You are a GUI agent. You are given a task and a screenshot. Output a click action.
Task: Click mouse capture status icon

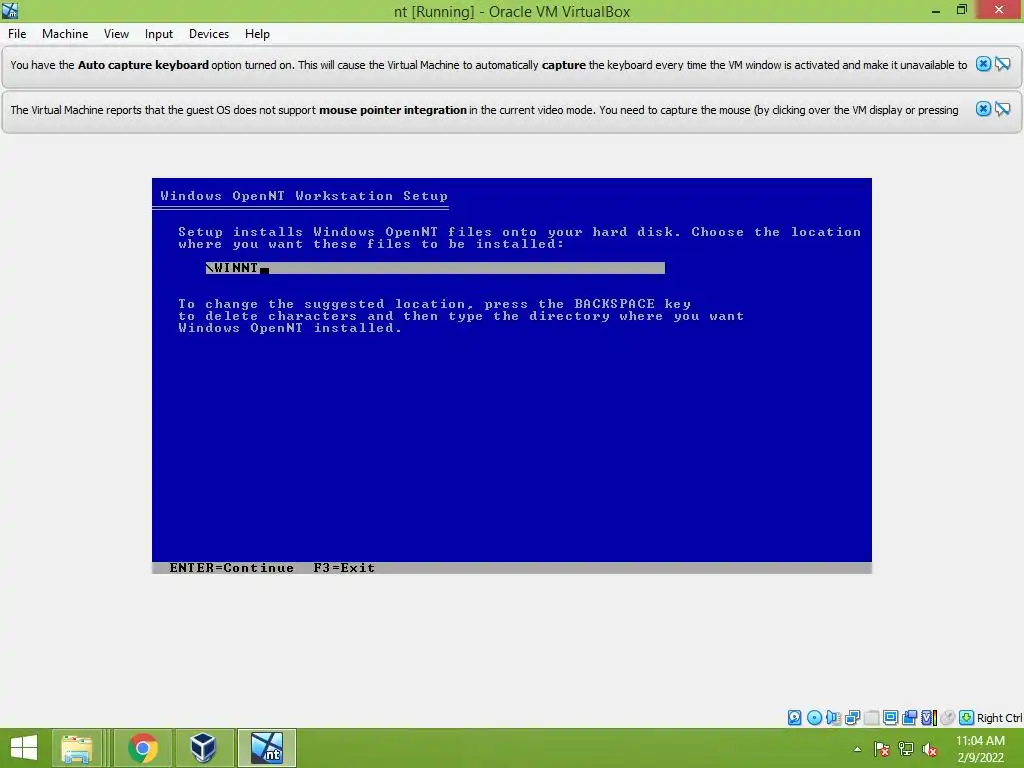(x=948, y=718)
